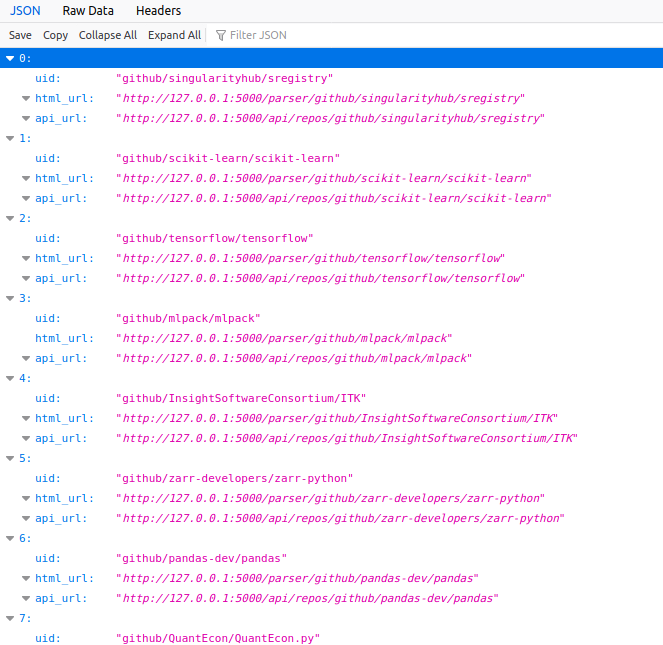Toggle html_url arrow for sregistry entry
This screenshot has width=663, height=645.
tap(26, 99)
